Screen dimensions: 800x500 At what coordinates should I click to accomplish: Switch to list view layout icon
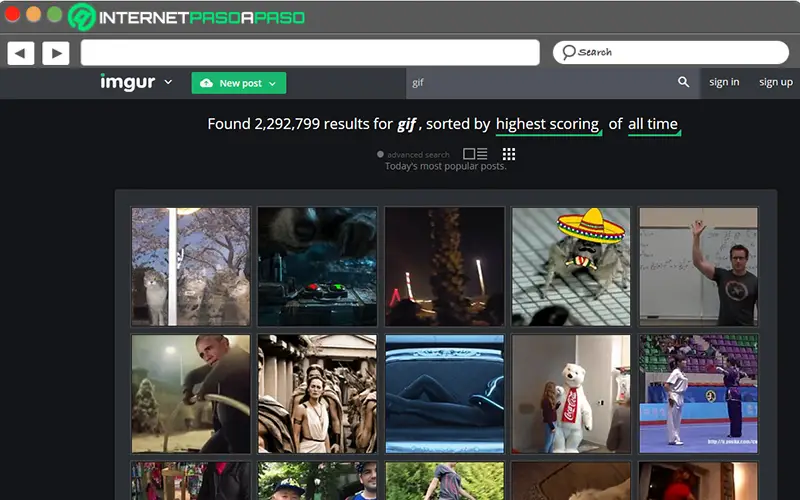475,154
